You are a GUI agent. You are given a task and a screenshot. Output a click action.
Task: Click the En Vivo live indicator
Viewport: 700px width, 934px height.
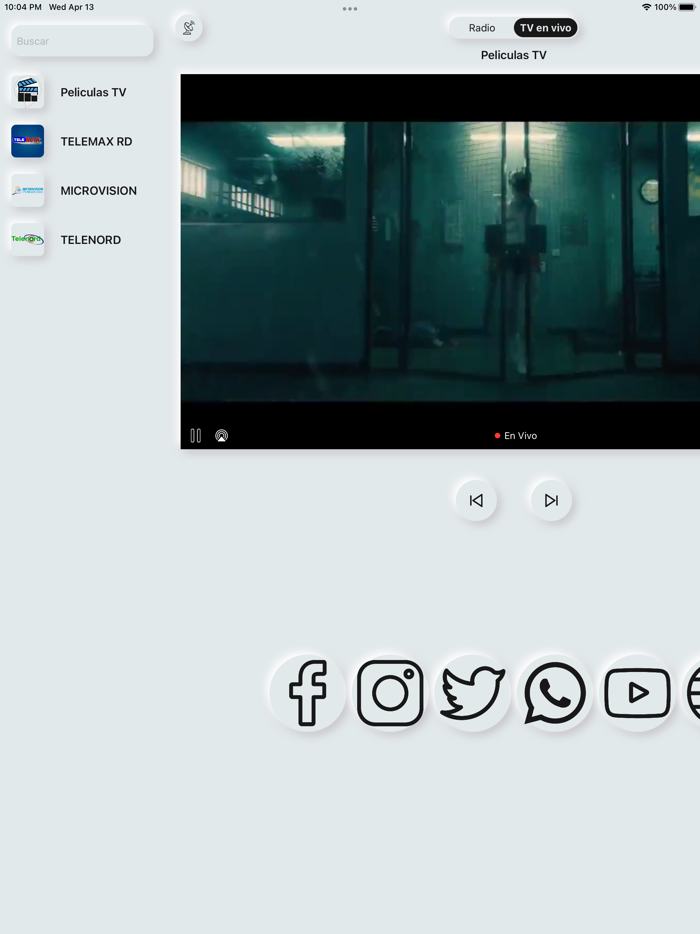[516, 435]
